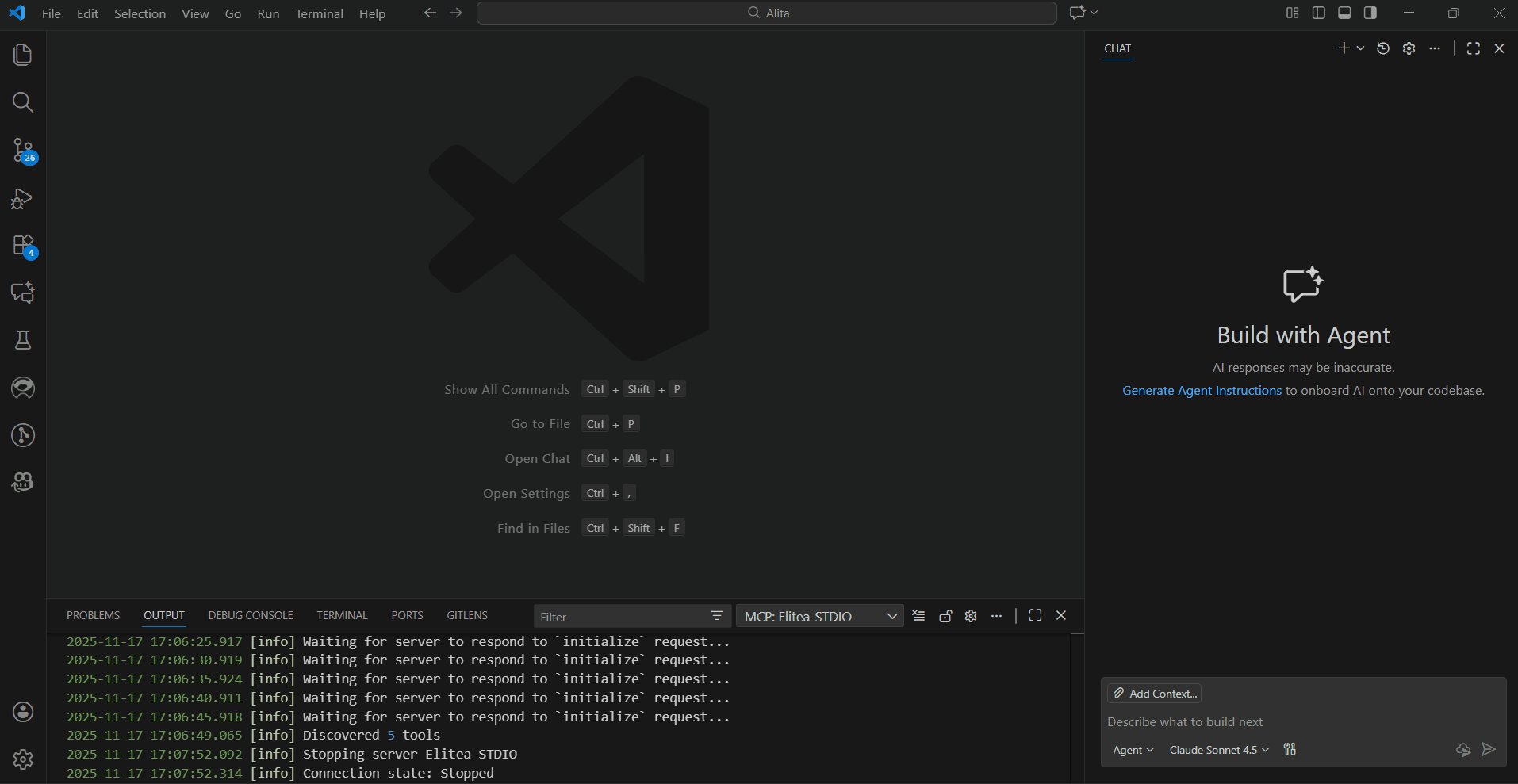Open the MCP: Elitea-STDIO output channel dropdown
Screen dimensions: 1518x784
pyautogui.click(x=819, y=617)
